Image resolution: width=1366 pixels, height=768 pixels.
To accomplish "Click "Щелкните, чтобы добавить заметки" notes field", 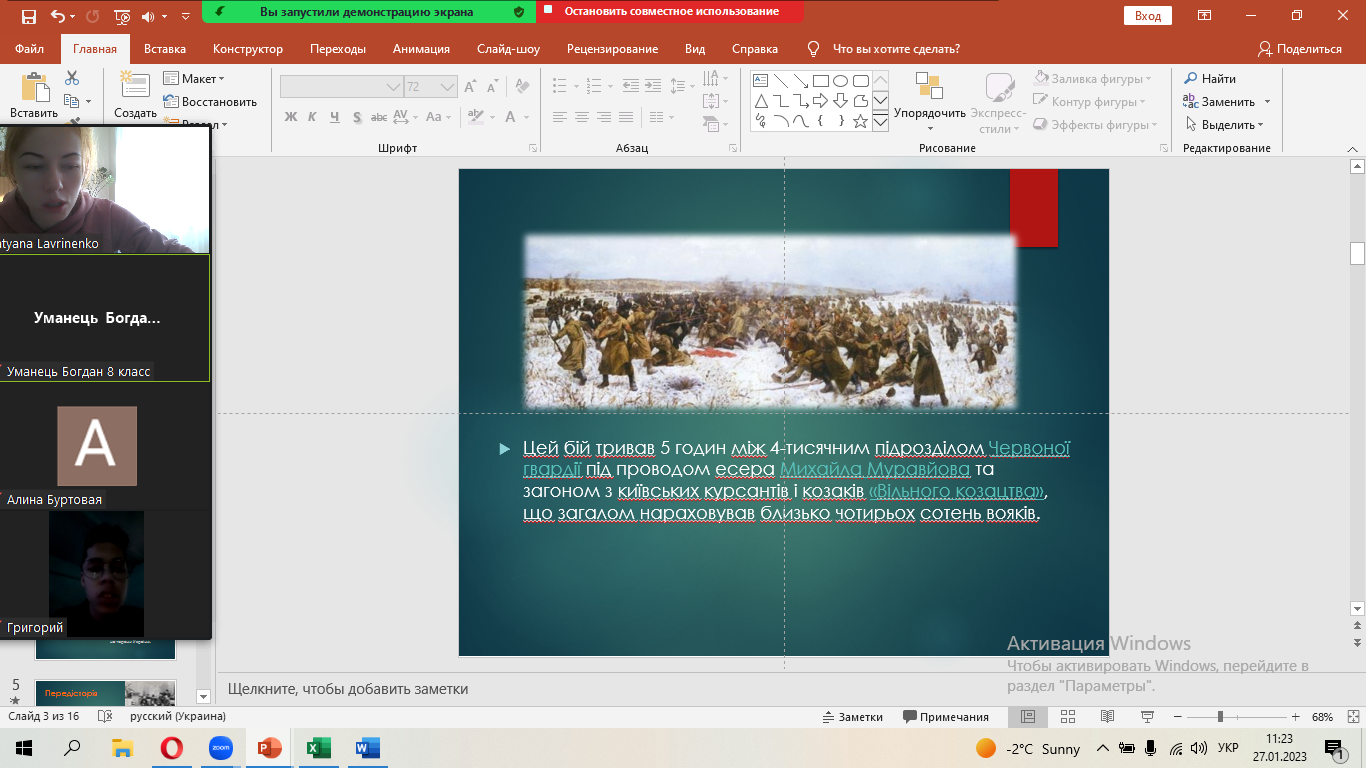I will click(348, 689).
